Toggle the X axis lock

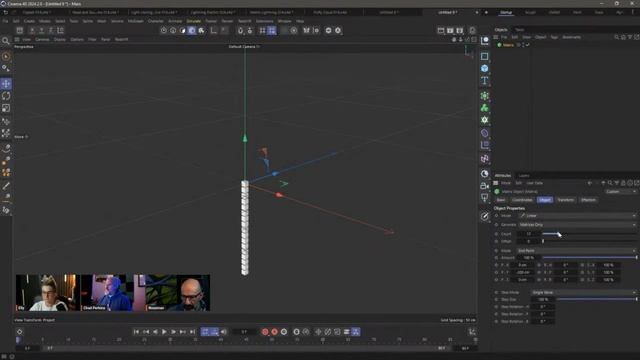pyautogui.click(x=32, y=30)
